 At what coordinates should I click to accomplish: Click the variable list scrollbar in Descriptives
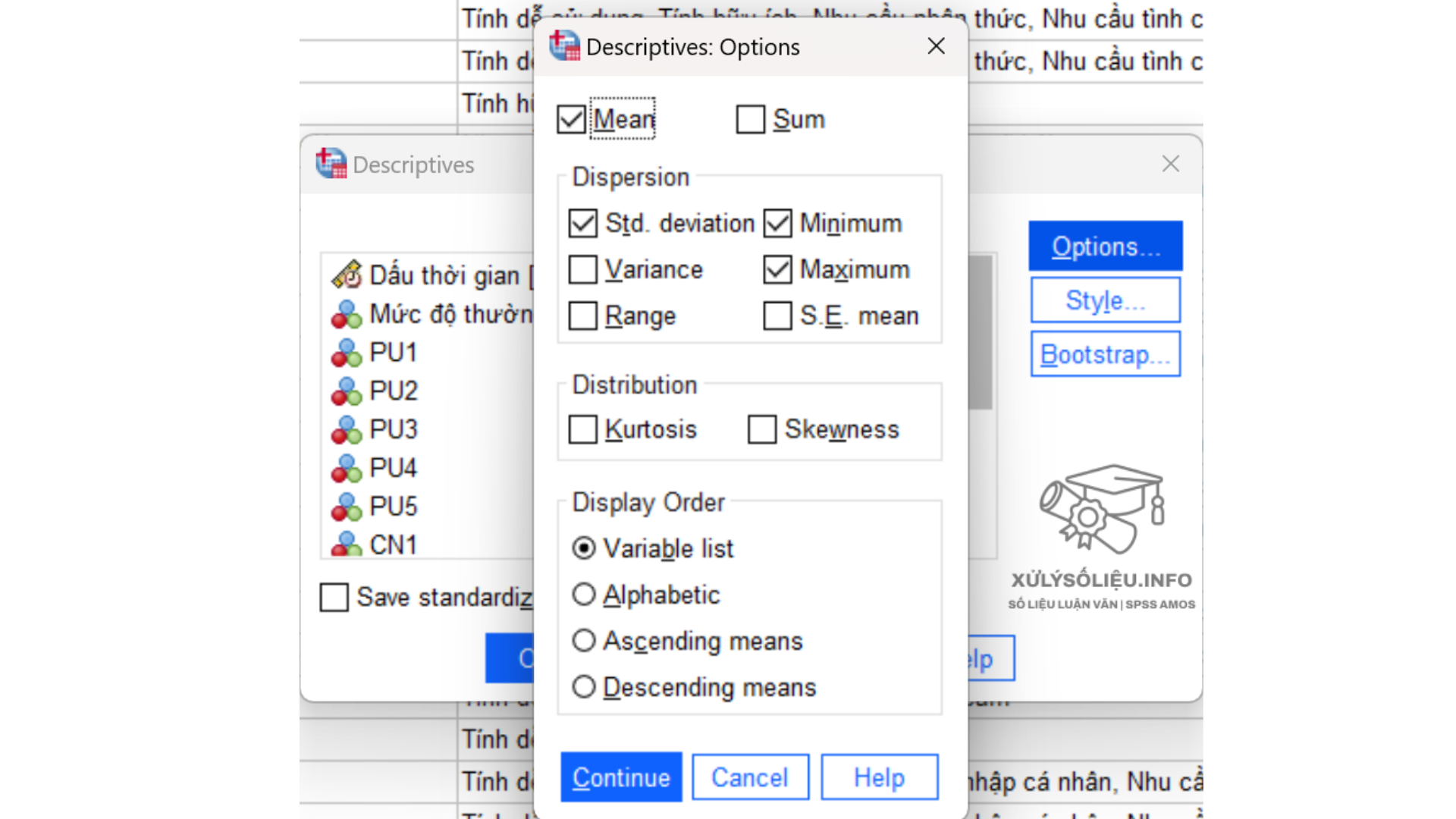[981, 332]
